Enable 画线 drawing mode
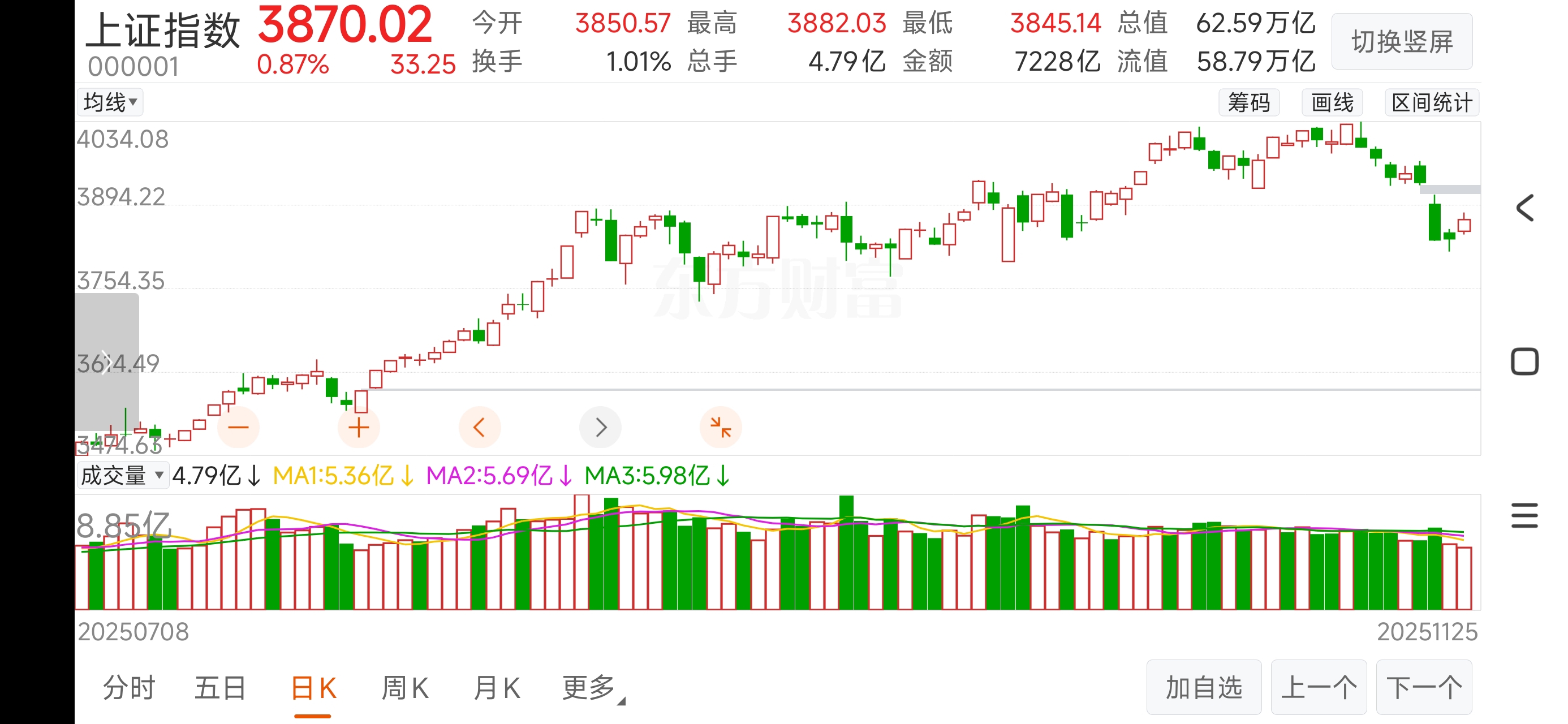This screenshot has height=724, width=1568. pyautogui.click(x=1332, y=102)
